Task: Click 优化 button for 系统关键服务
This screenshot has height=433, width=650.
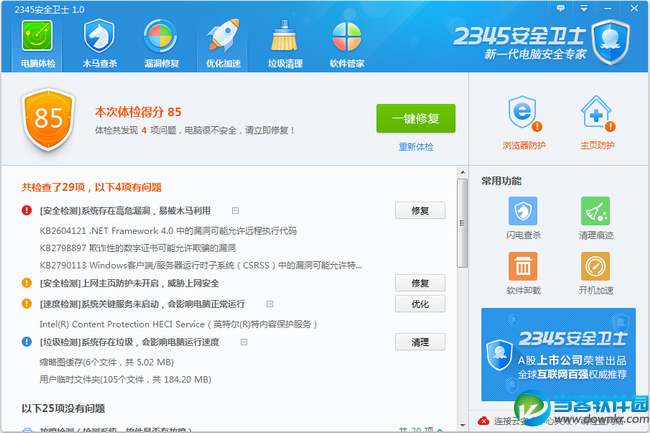Action: pos(420,304)
